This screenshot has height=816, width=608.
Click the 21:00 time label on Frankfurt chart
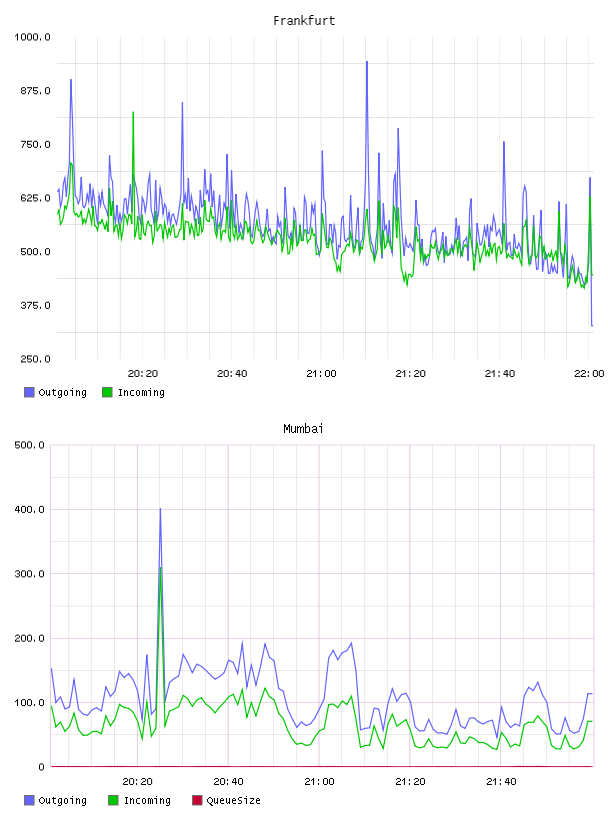click(x=321, y=374)
